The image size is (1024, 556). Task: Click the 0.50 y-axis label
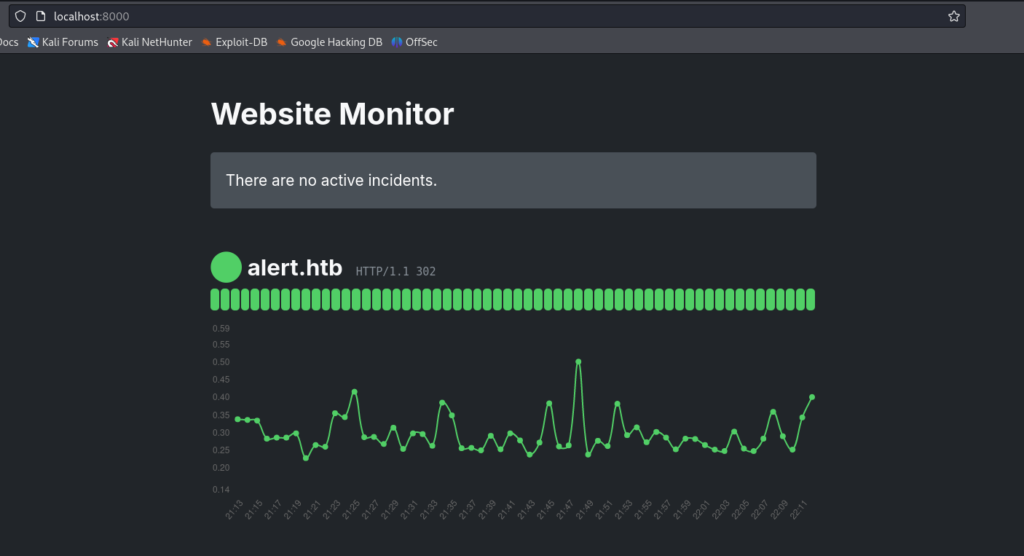(x=221, y=362)
